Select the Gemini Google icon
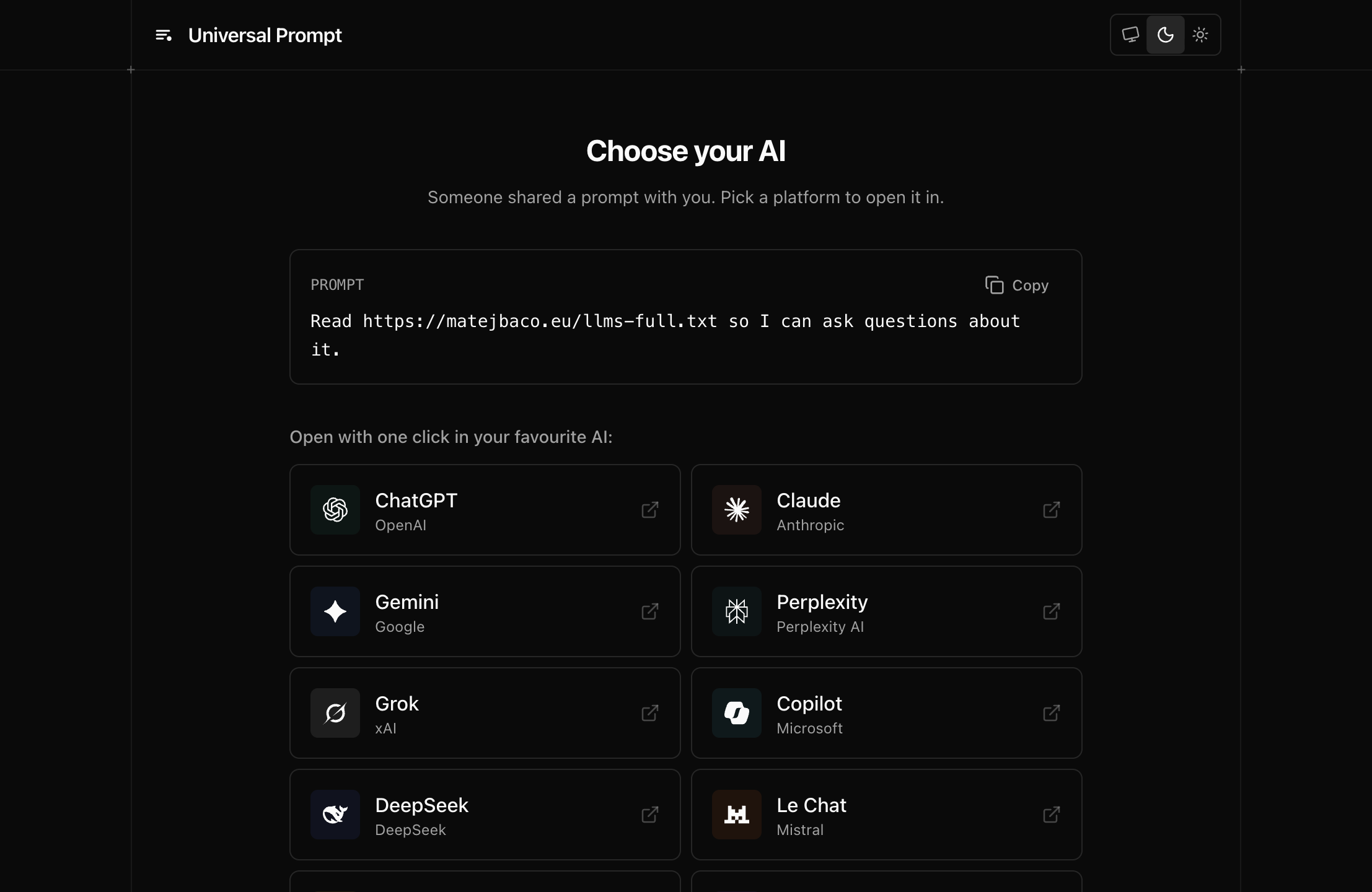 334,611
